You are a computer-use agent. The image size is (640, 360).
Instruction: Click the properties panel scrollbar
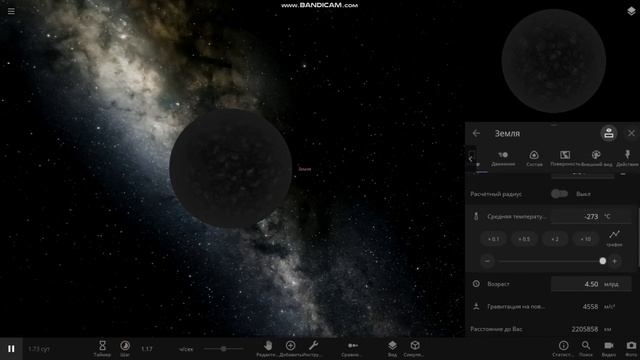coord(638,237)
